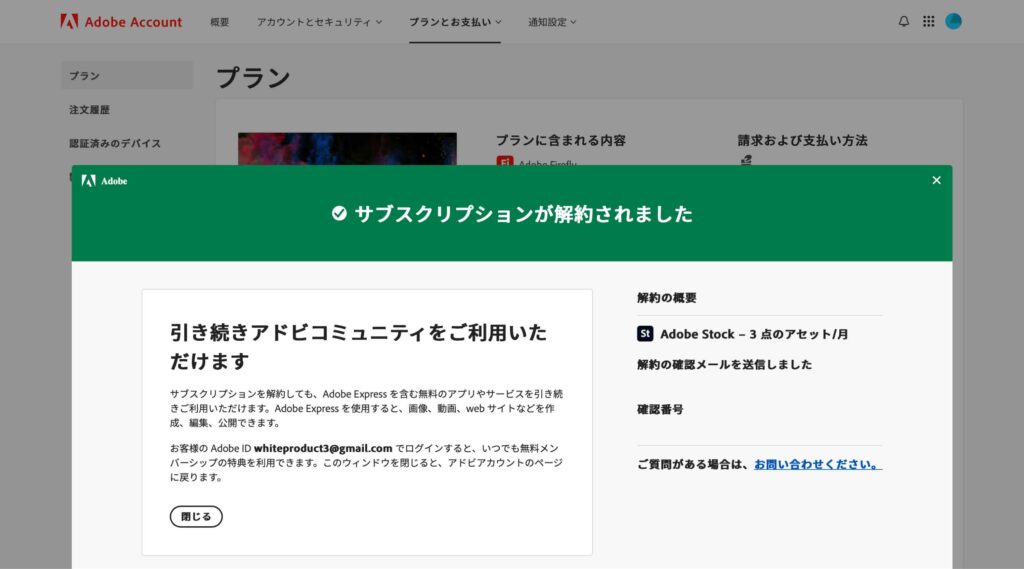Expand 通知設定 dropdown menu
This screenshot has width=1024, height=569.
[552, 22]
